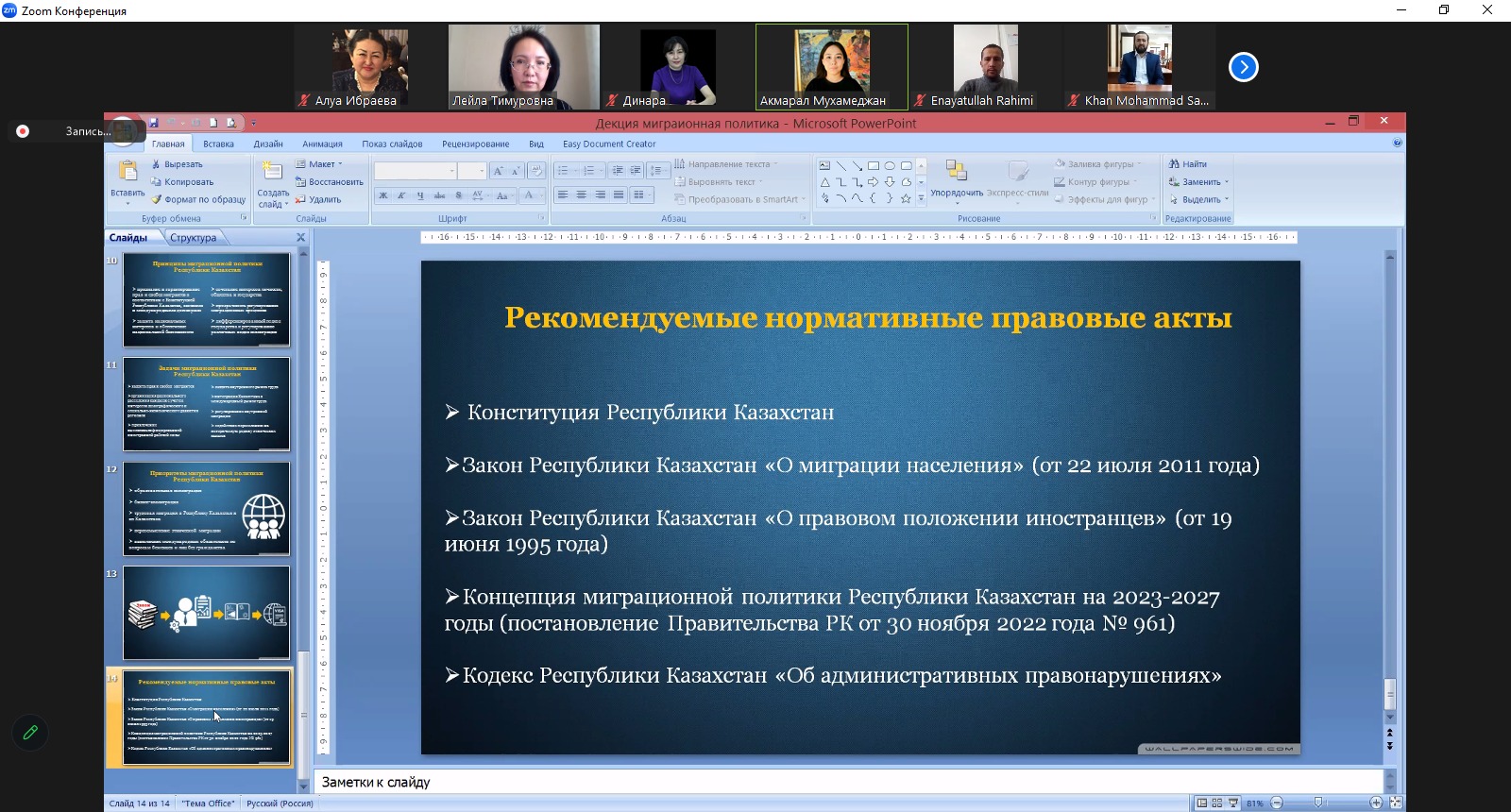The image size is (1511, 812).
Task: Open the Анимация ribbon tab
Action: click(x=322, y=144)
